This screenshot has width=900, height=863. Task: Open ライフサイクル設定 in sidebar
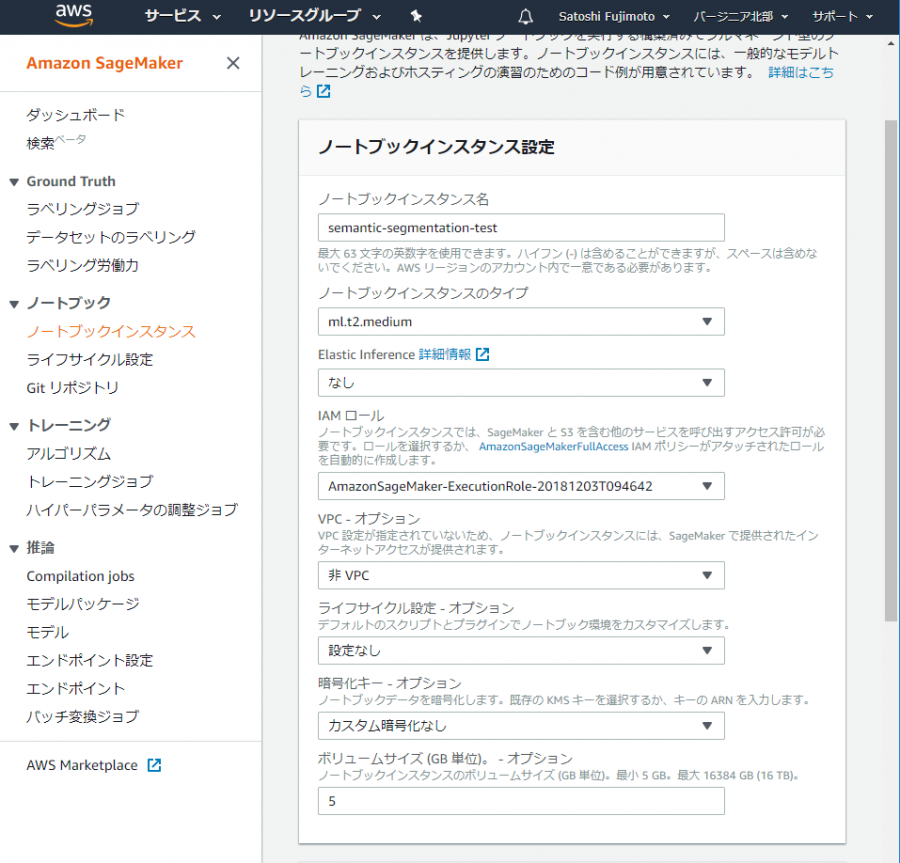(x=90, y=360)
